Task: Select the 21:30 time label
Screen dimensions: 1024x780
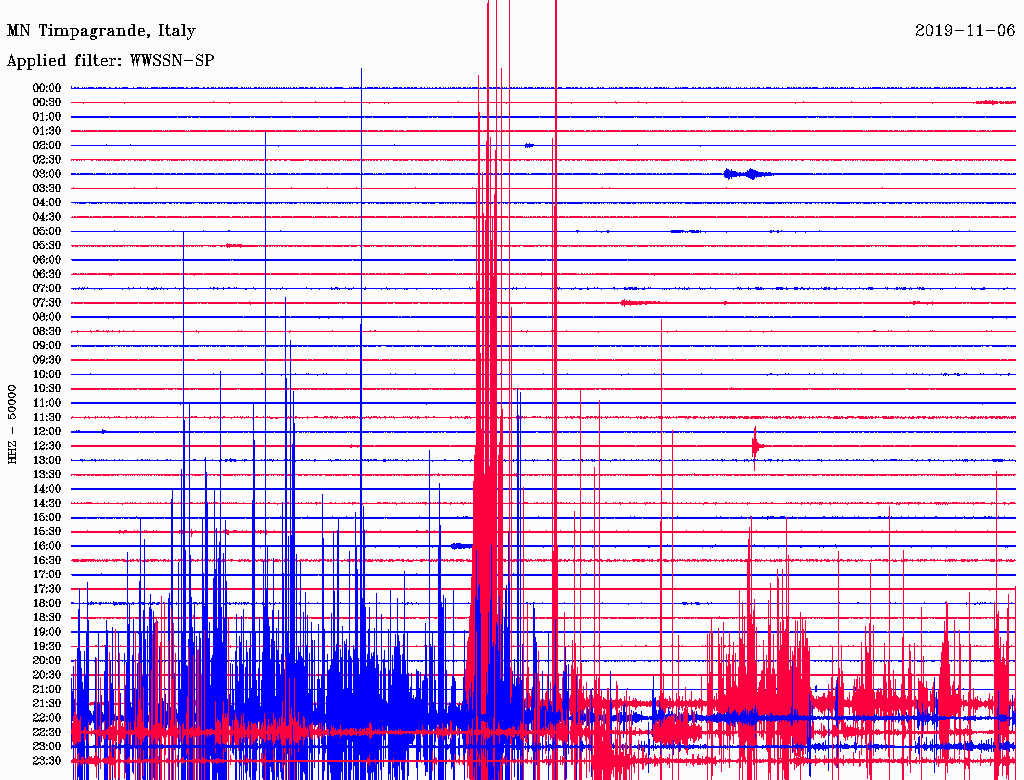Action: click(x=47, y=703)
